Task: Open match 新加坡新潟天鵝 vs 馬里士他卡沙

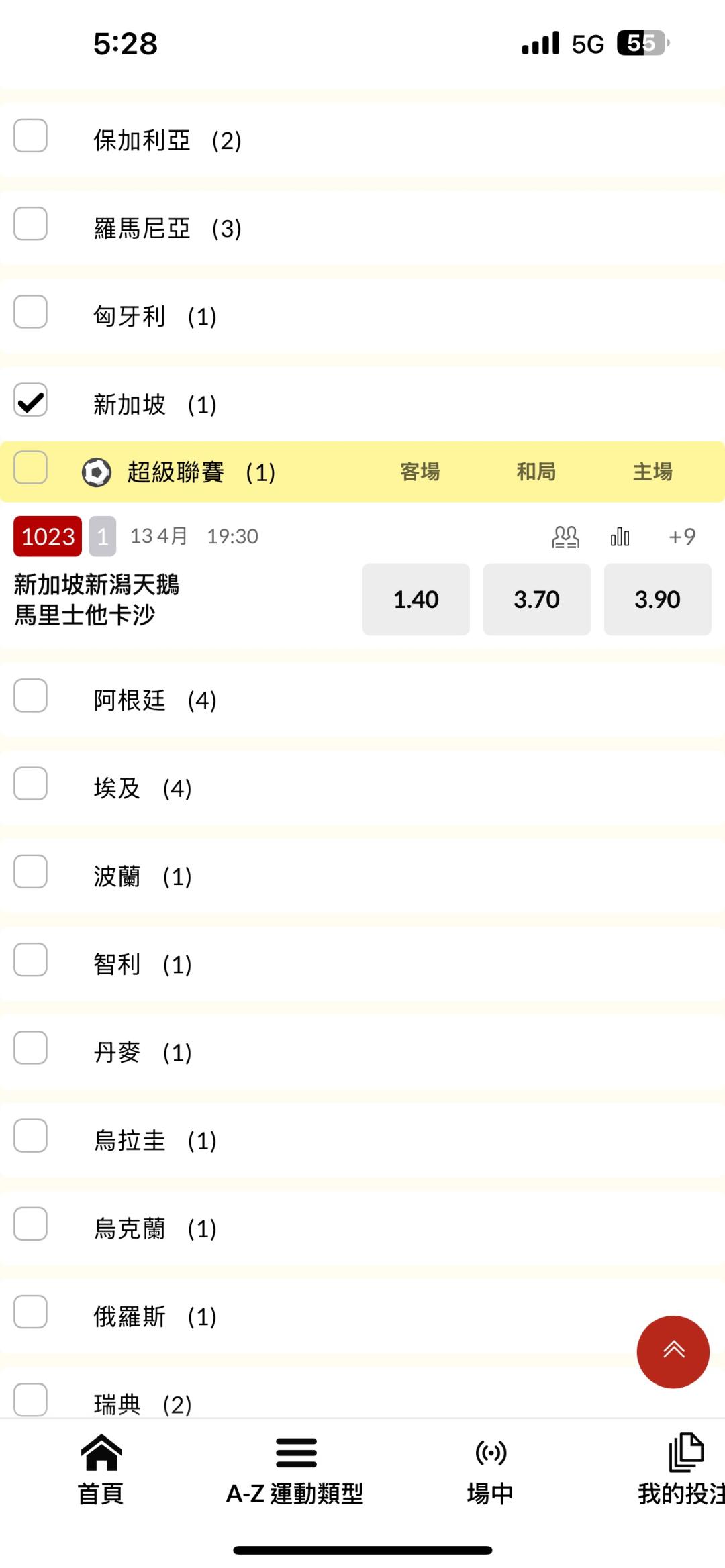Action: [x=97, y=600]
